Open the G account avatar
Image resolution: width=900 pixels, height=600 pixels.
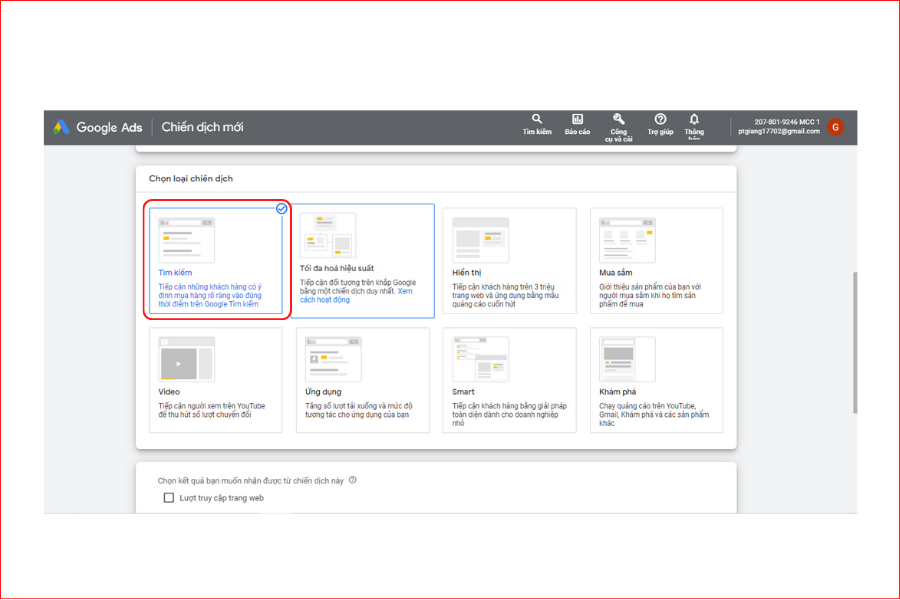tap(836, 127)
